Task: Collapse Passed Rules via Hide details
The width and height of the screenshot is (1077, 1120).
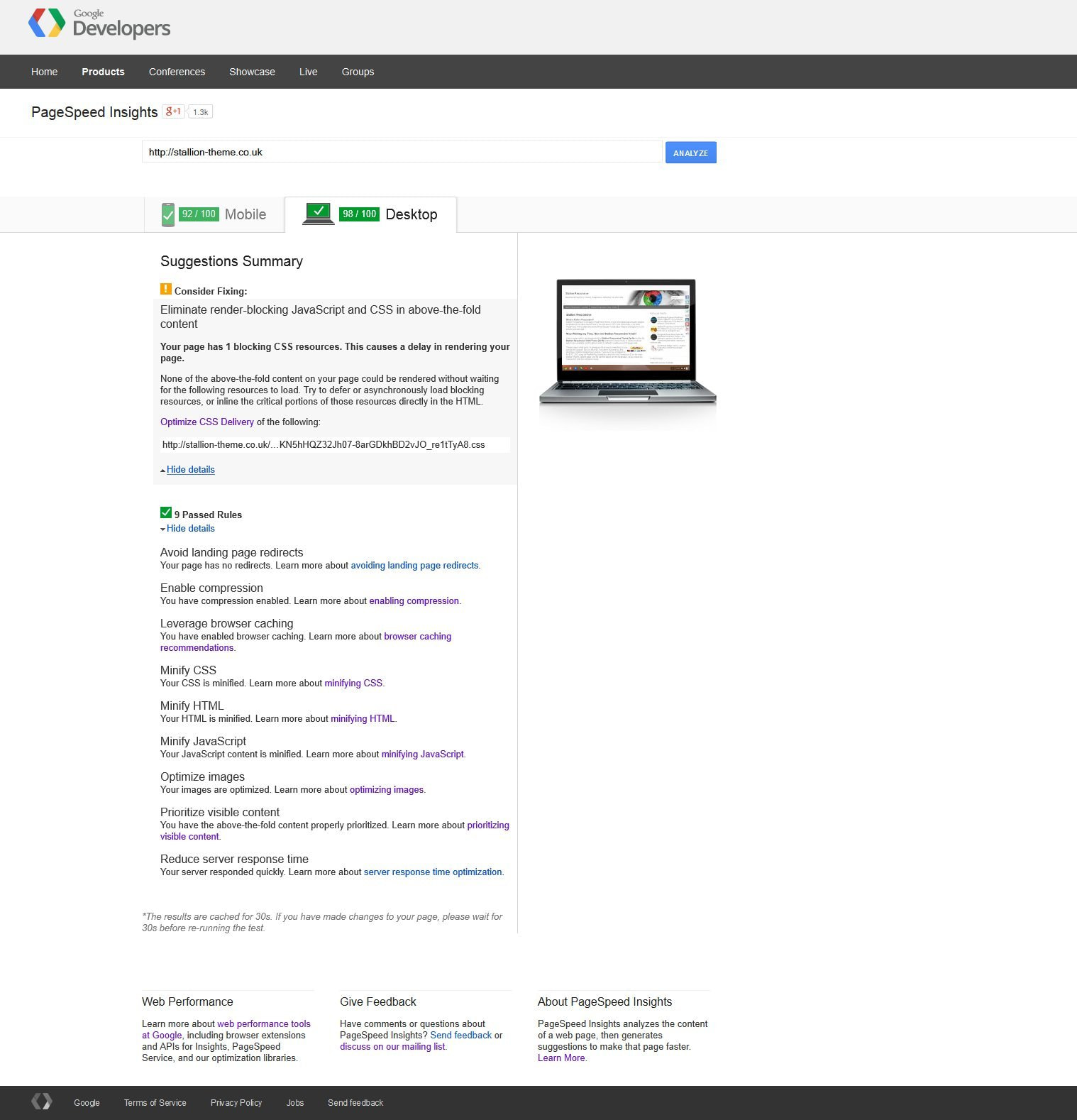Action: click(x=190, y=529)
